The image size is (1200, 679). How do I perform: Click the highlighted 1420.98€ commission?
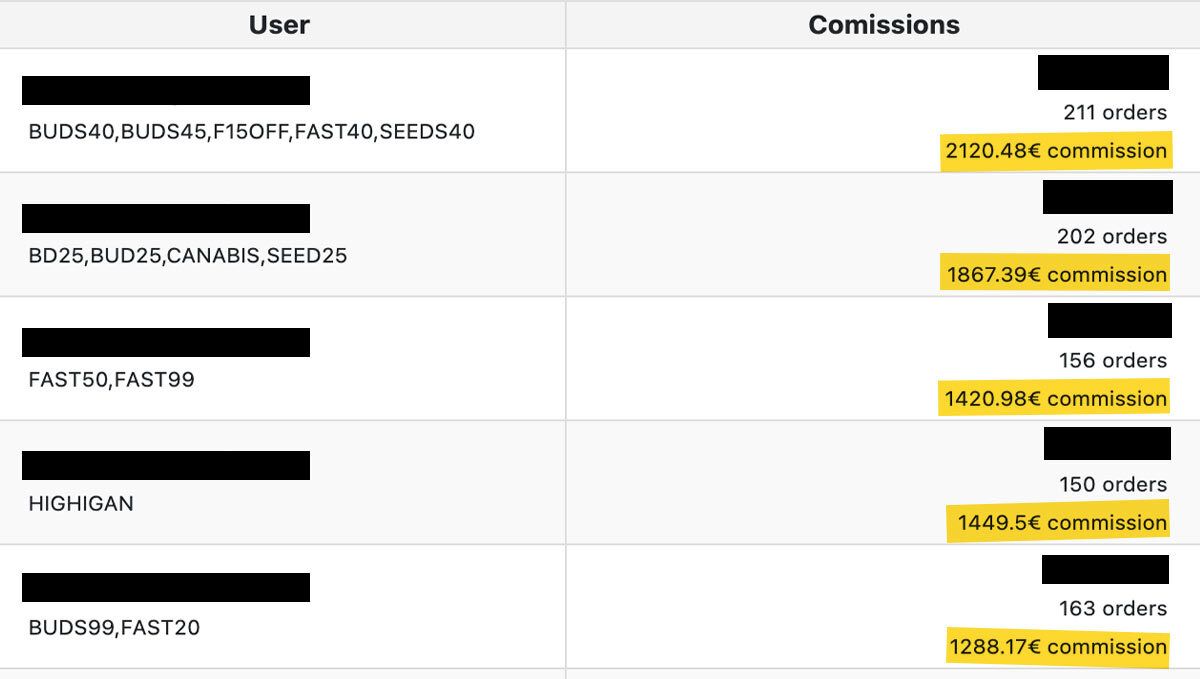click(1056, 399)
